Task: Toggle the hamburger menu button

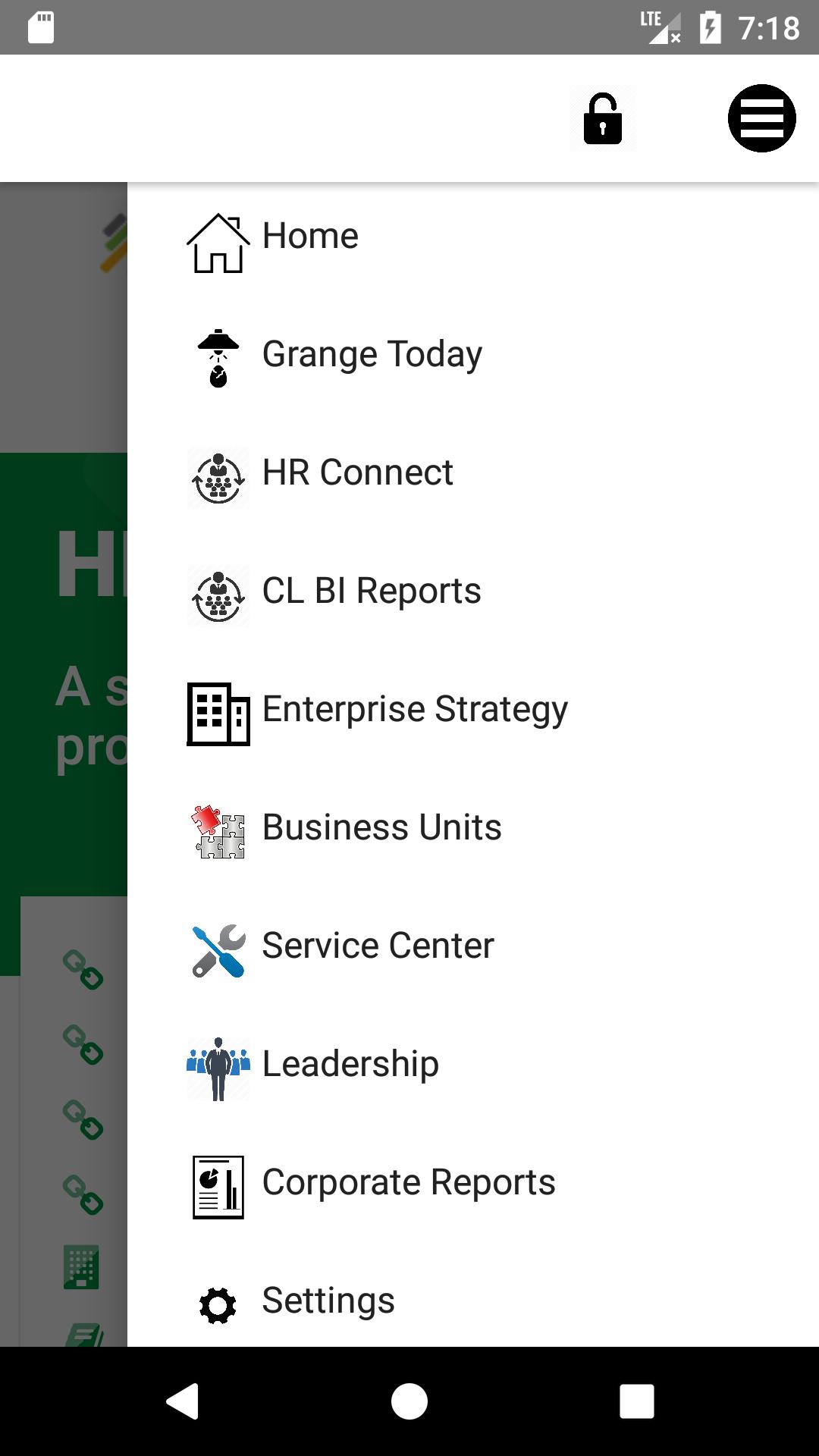Action: pos(761,118)
